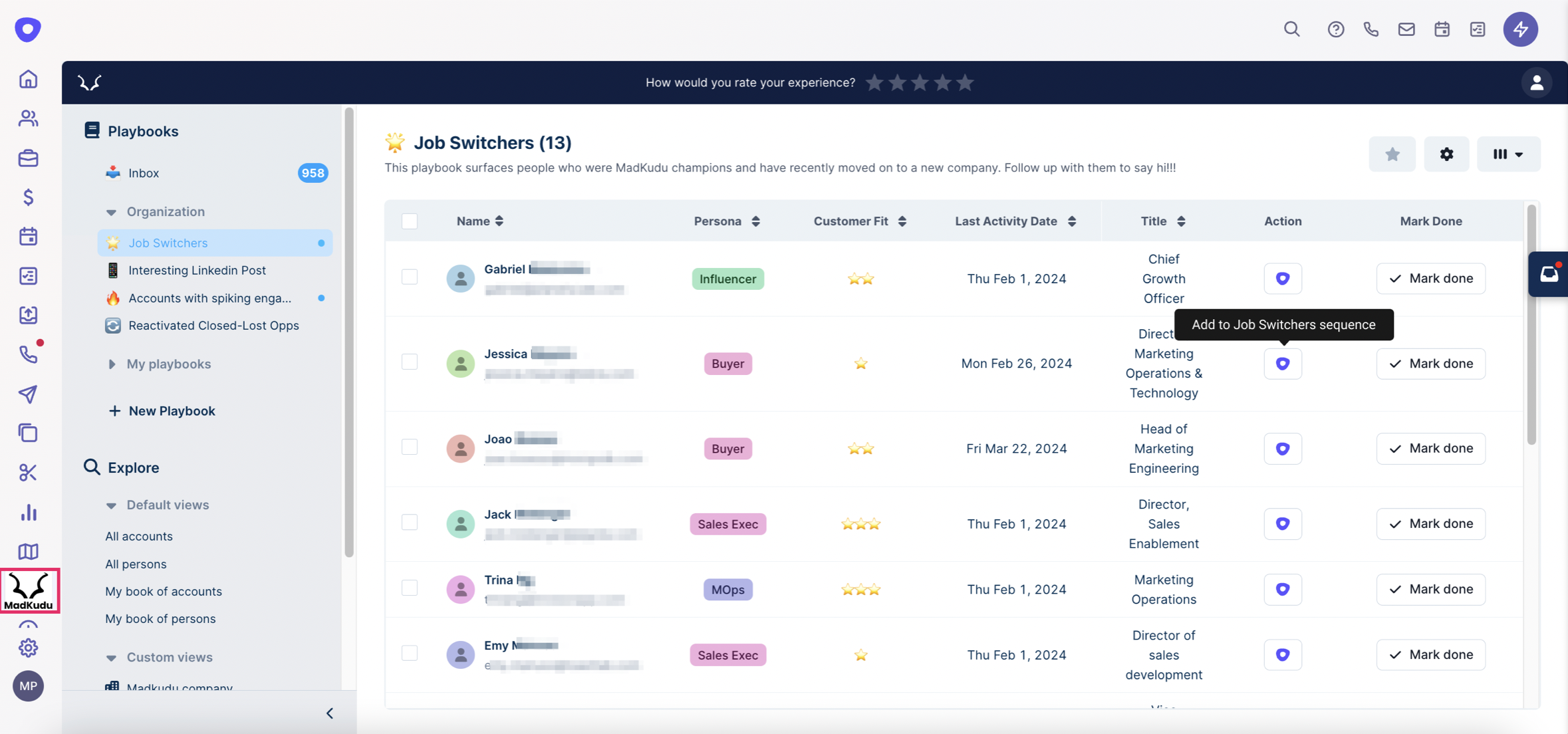
Task: Check the box for Joao's row
Action: point(410,447)
